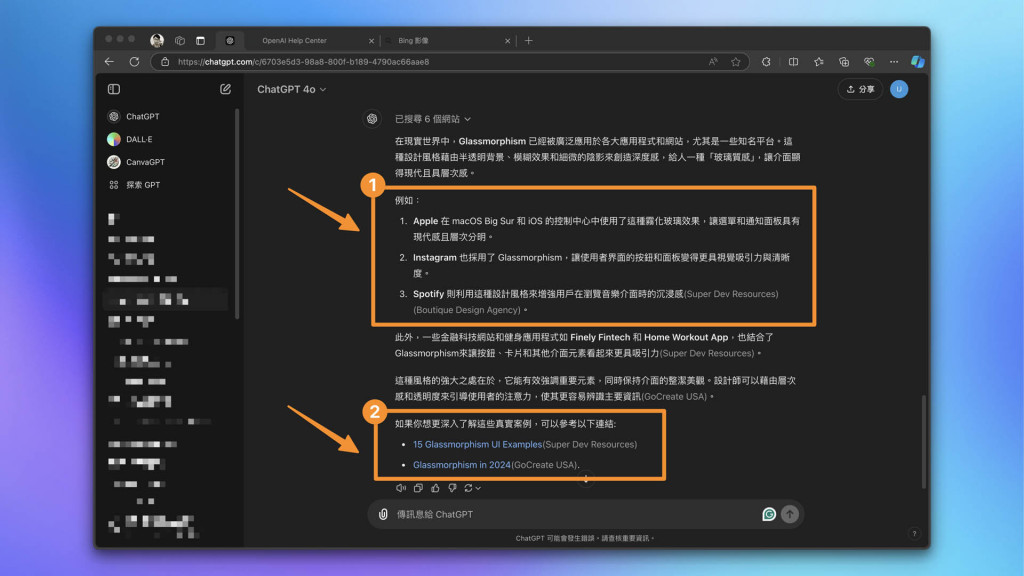Click the vertical tabs icon

click(200, 40)
